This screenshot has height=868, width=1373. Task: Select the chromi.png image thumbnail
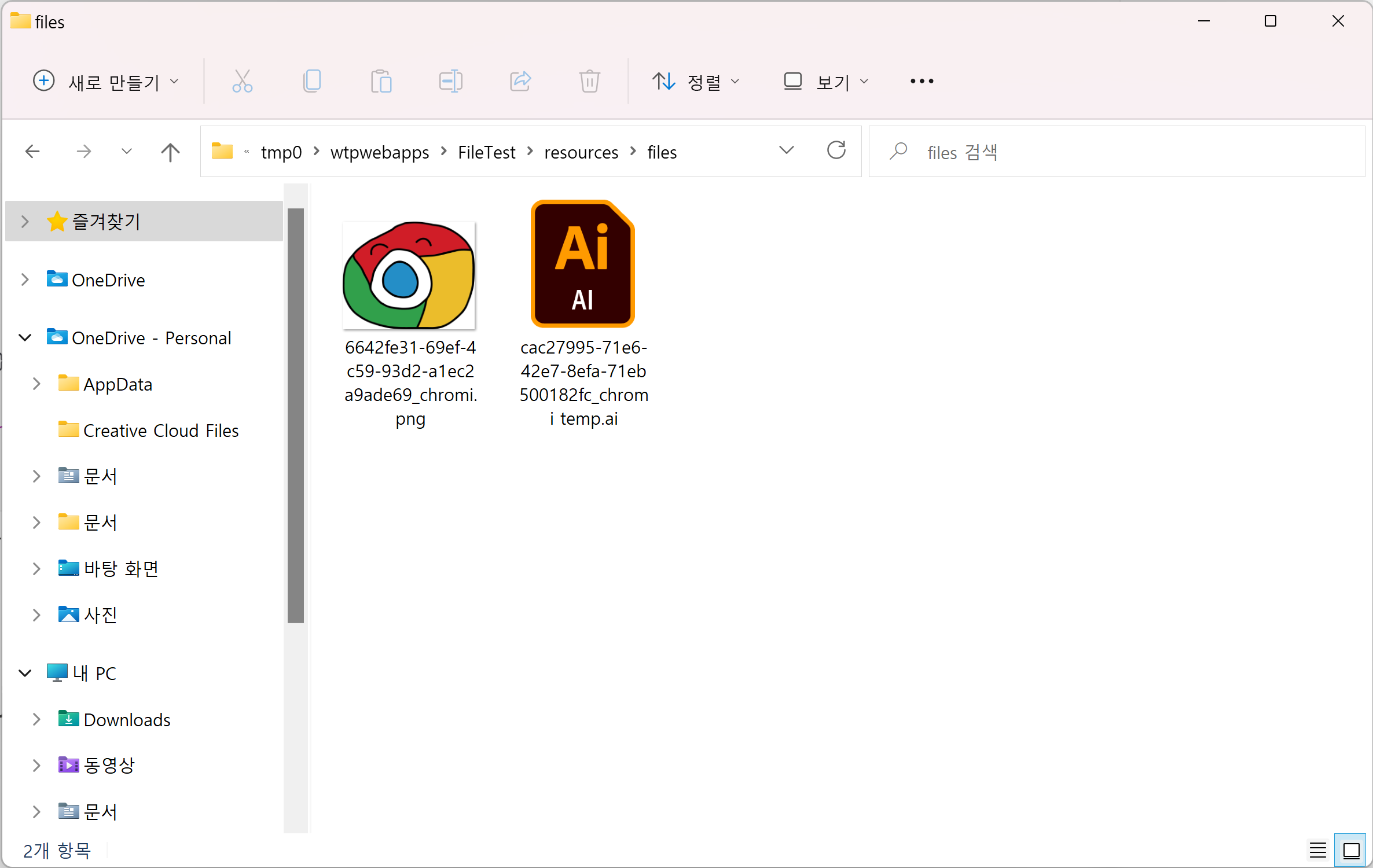[x=409, y=275]
